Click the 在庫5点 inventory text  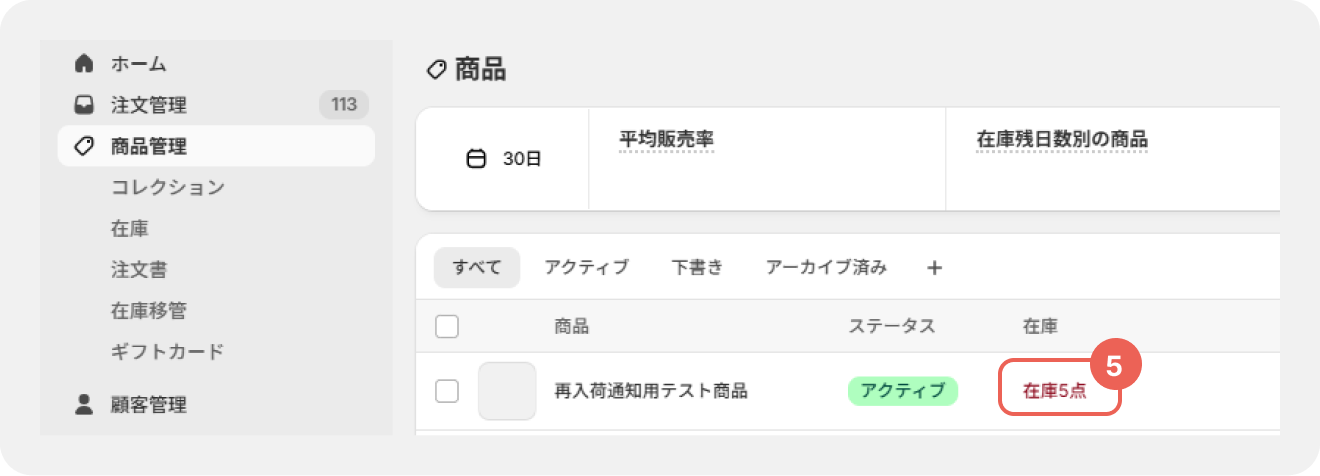(1055, 391)
